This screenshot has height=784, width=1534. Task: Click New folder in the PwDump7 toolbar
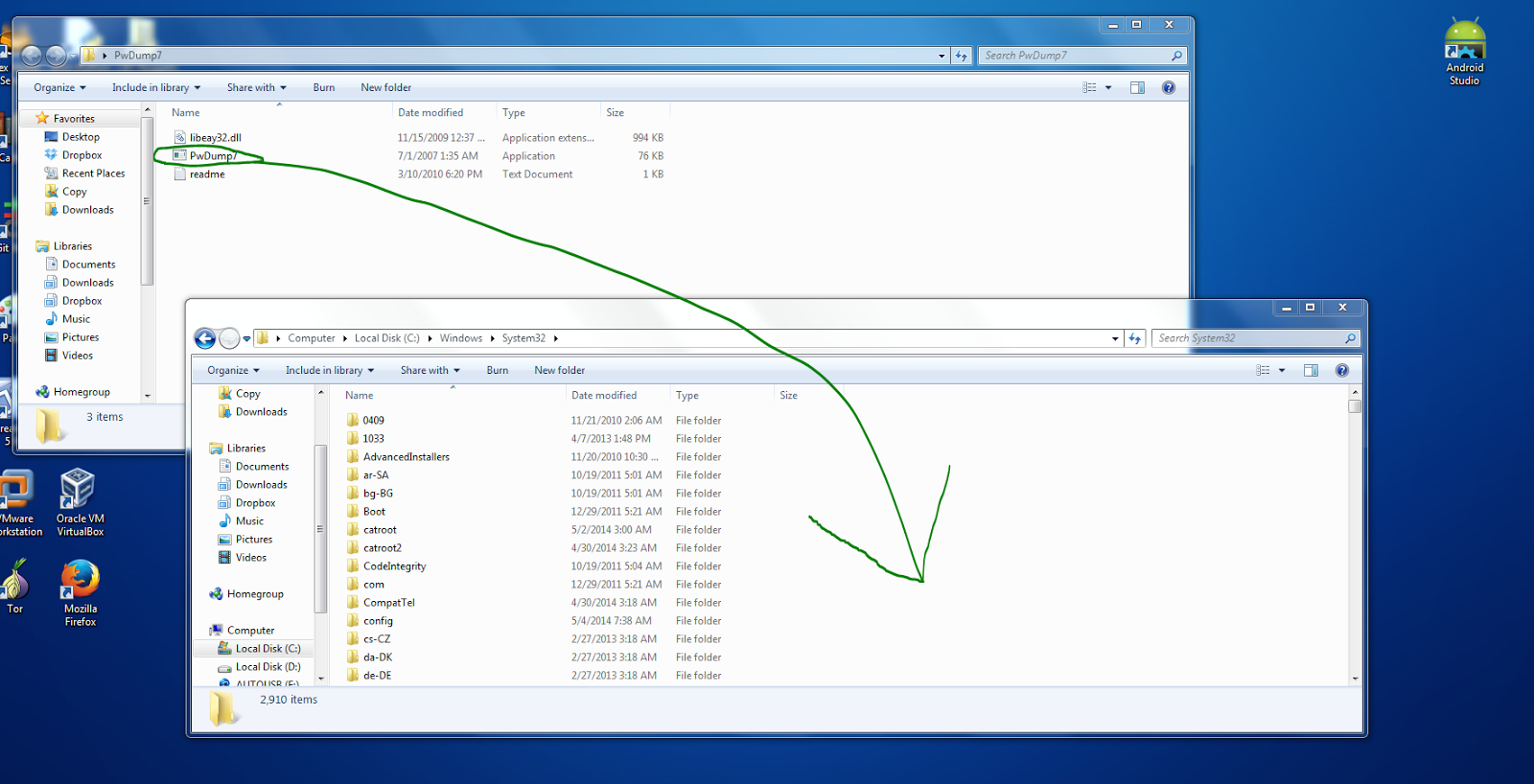click(x=385, y=87)
